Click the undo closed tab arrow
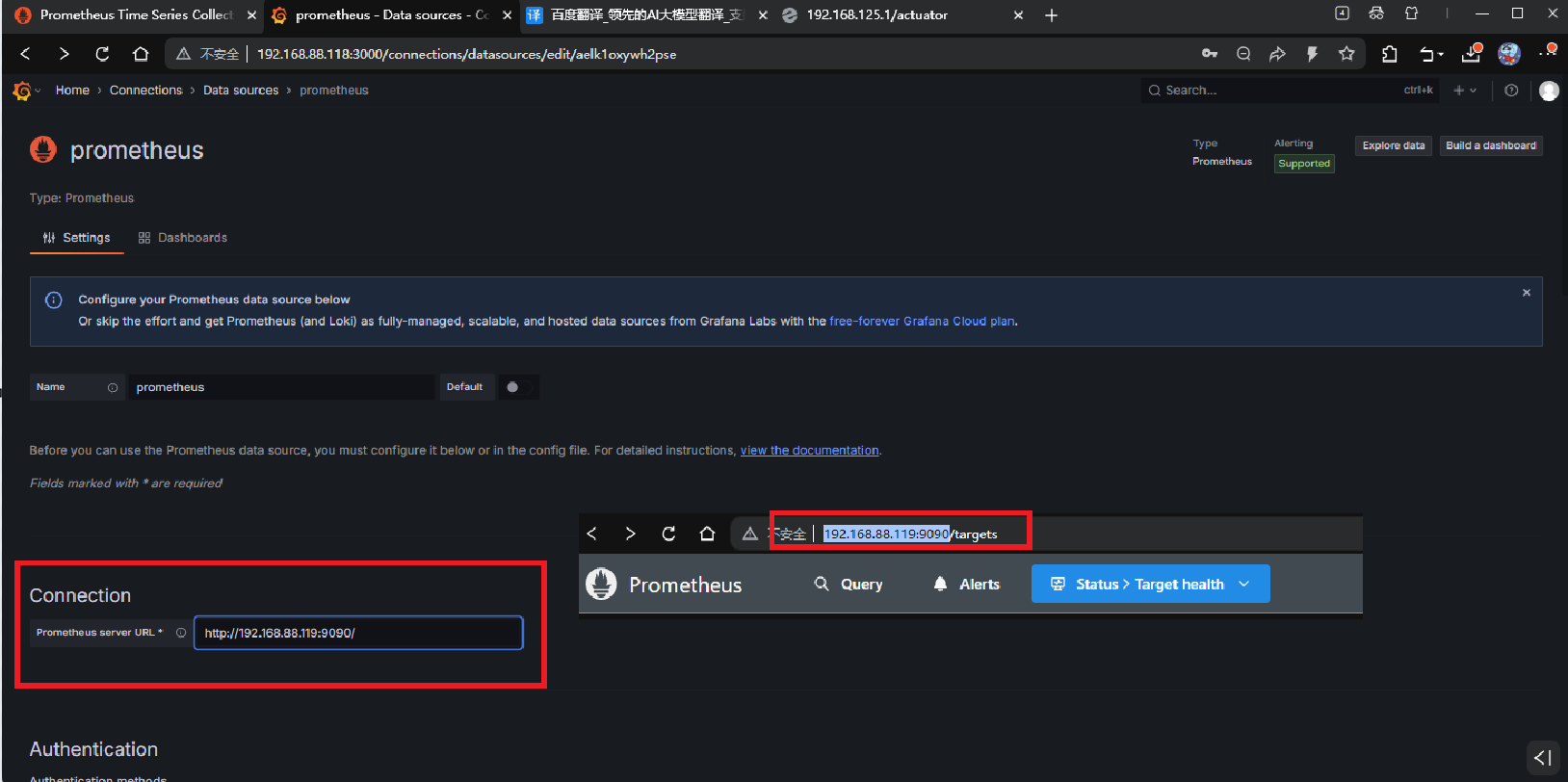The height and width of the screenshot is (782, 1568). tap(1427, 55)
